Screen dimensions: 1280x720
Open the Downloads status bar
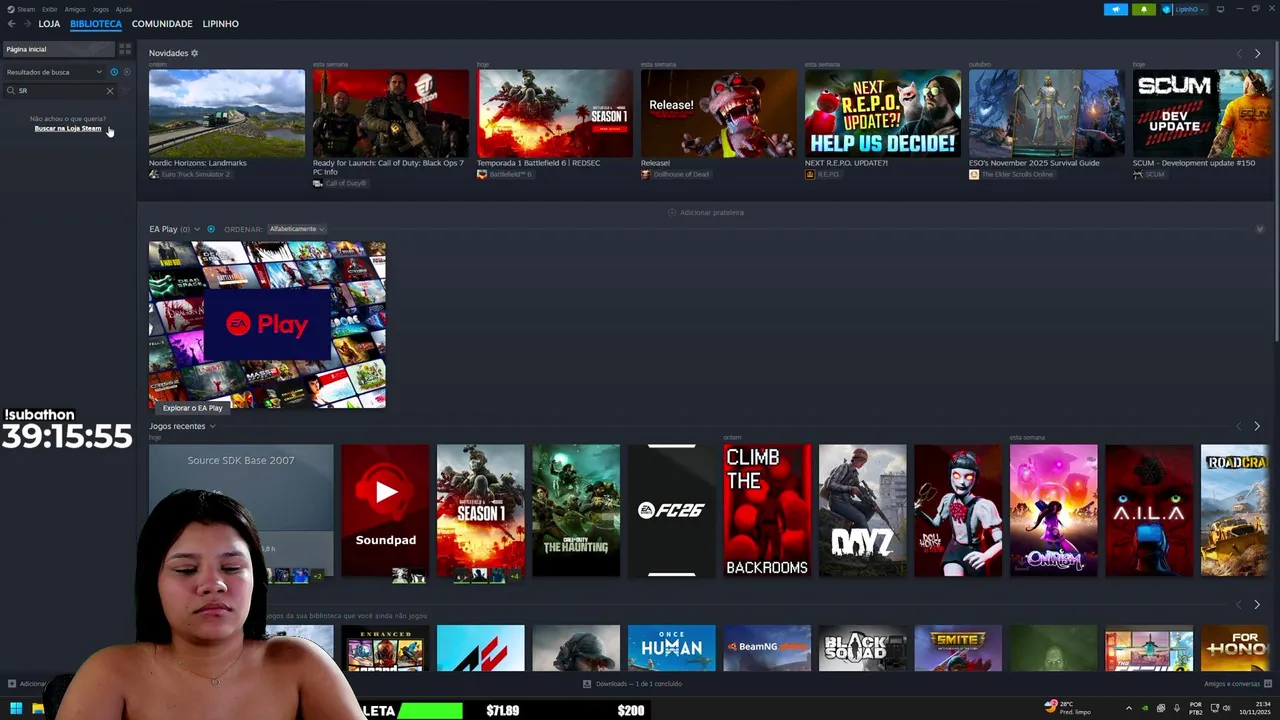point(632,684)
